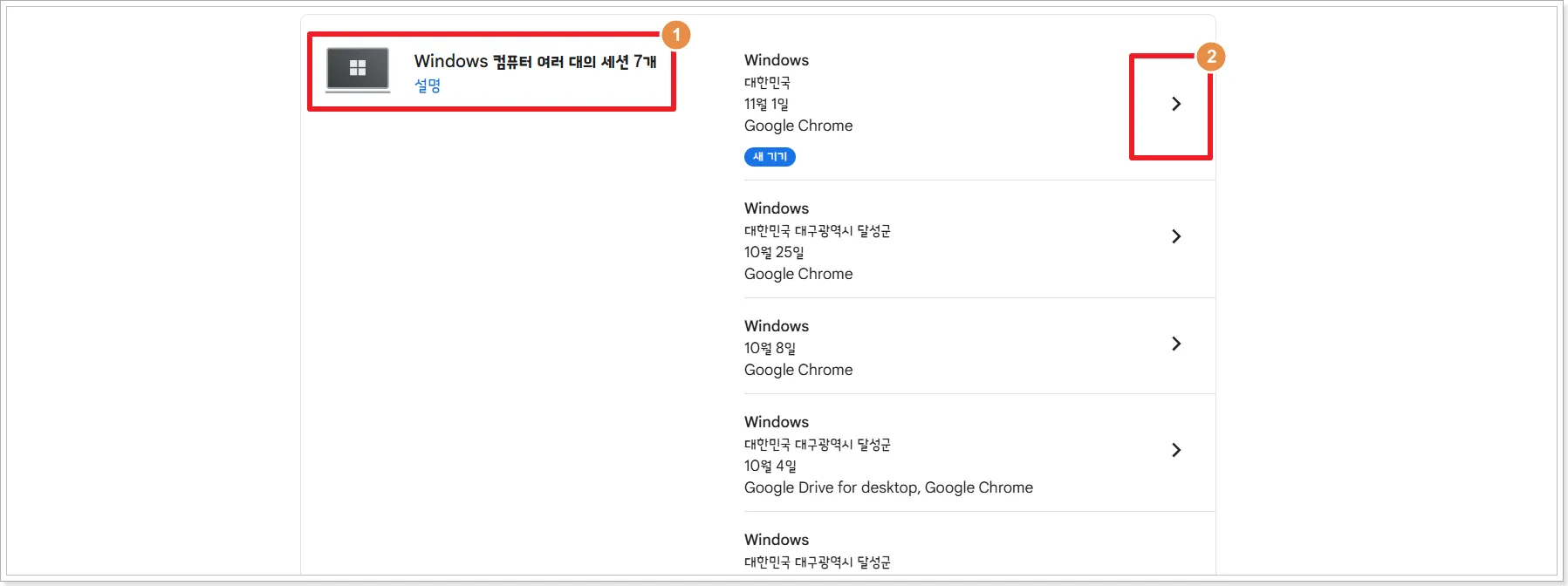Click '대한민국 대구광역시 달성군' in 10월 4일 session
This screenshot has width=1568, height=586.
pos(818,445)
